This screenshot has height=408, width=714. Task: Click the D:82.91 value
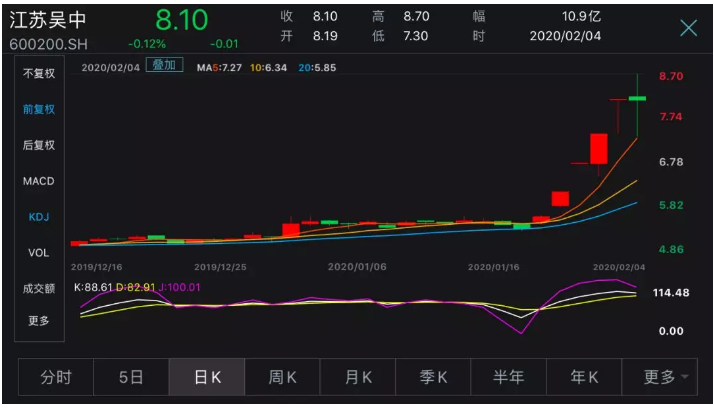click(135, 287)
